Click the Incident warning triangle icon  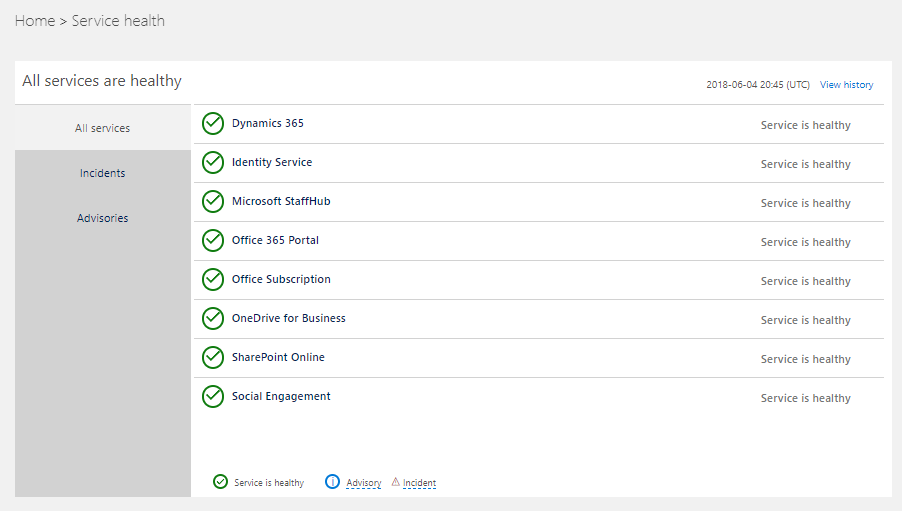coord(396,482)
